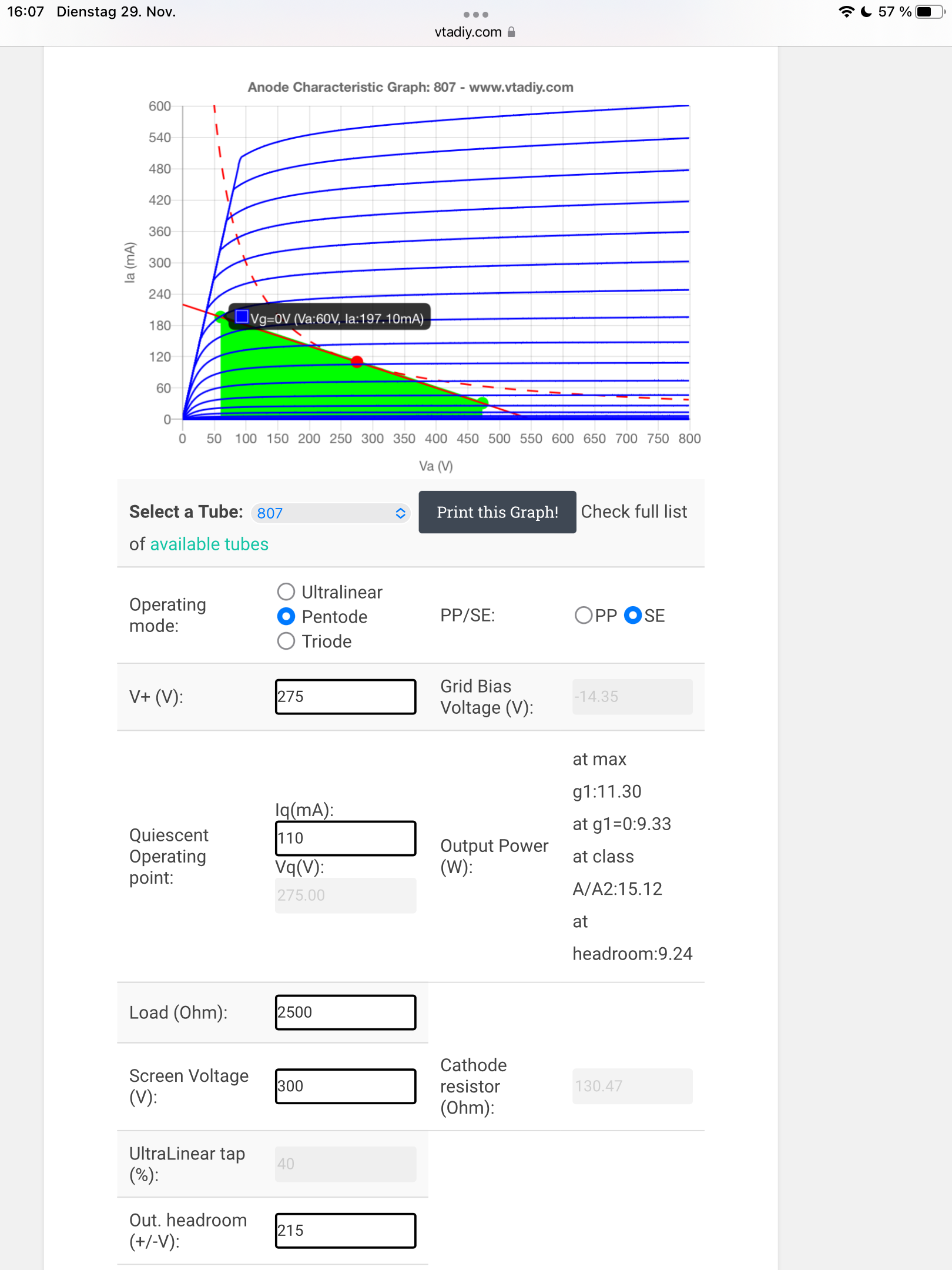Tap the vtadiy.com address bar
The image size is (952, 1270).
pyautogui.click(x=468, y=32)
